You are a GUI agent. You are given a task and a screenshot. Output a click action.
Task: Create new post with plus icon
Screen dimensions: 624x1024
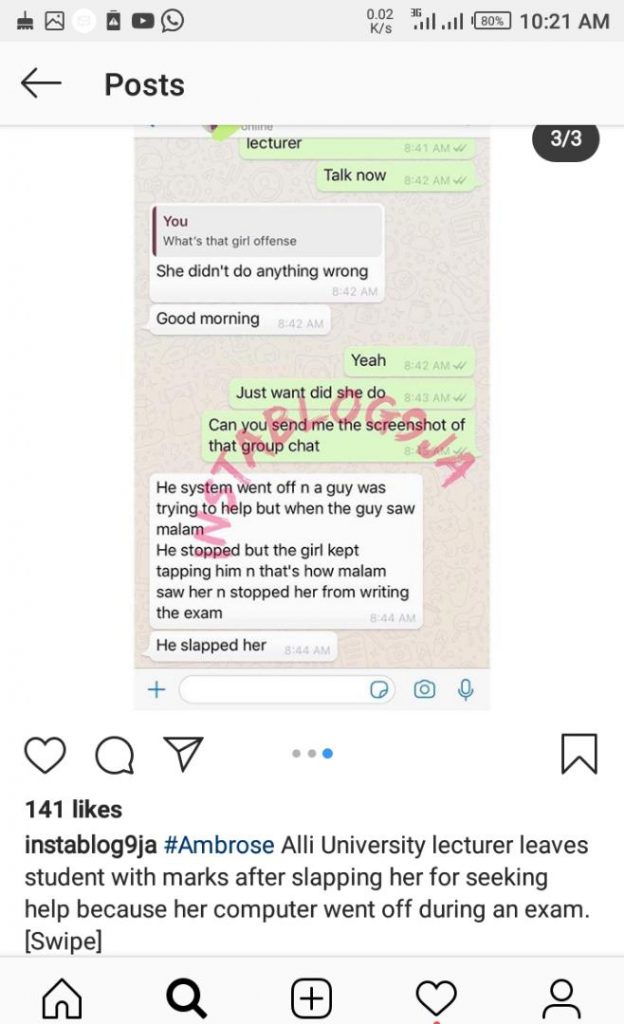coord(311,998)
